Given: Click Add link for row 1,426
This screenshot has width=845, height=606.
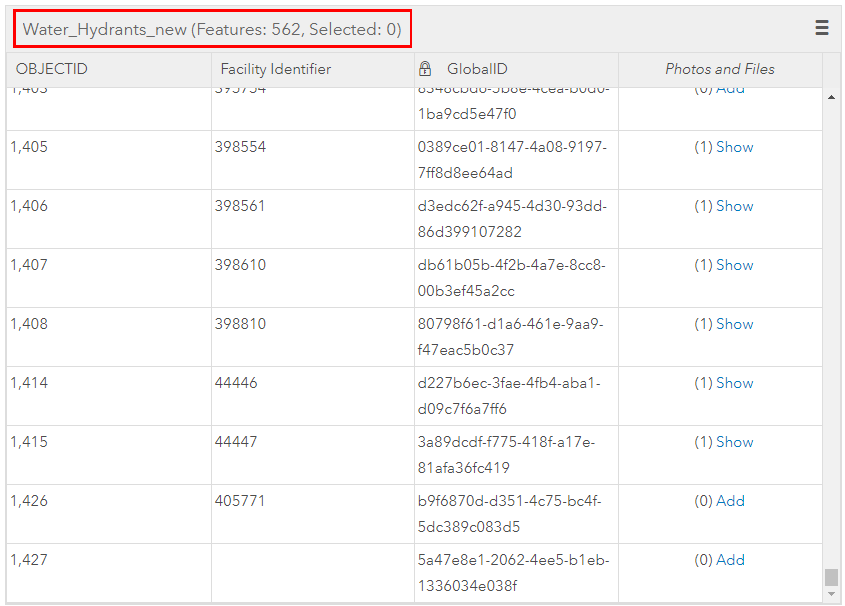Looking at the screenshot, I should [x=730, y=501].
